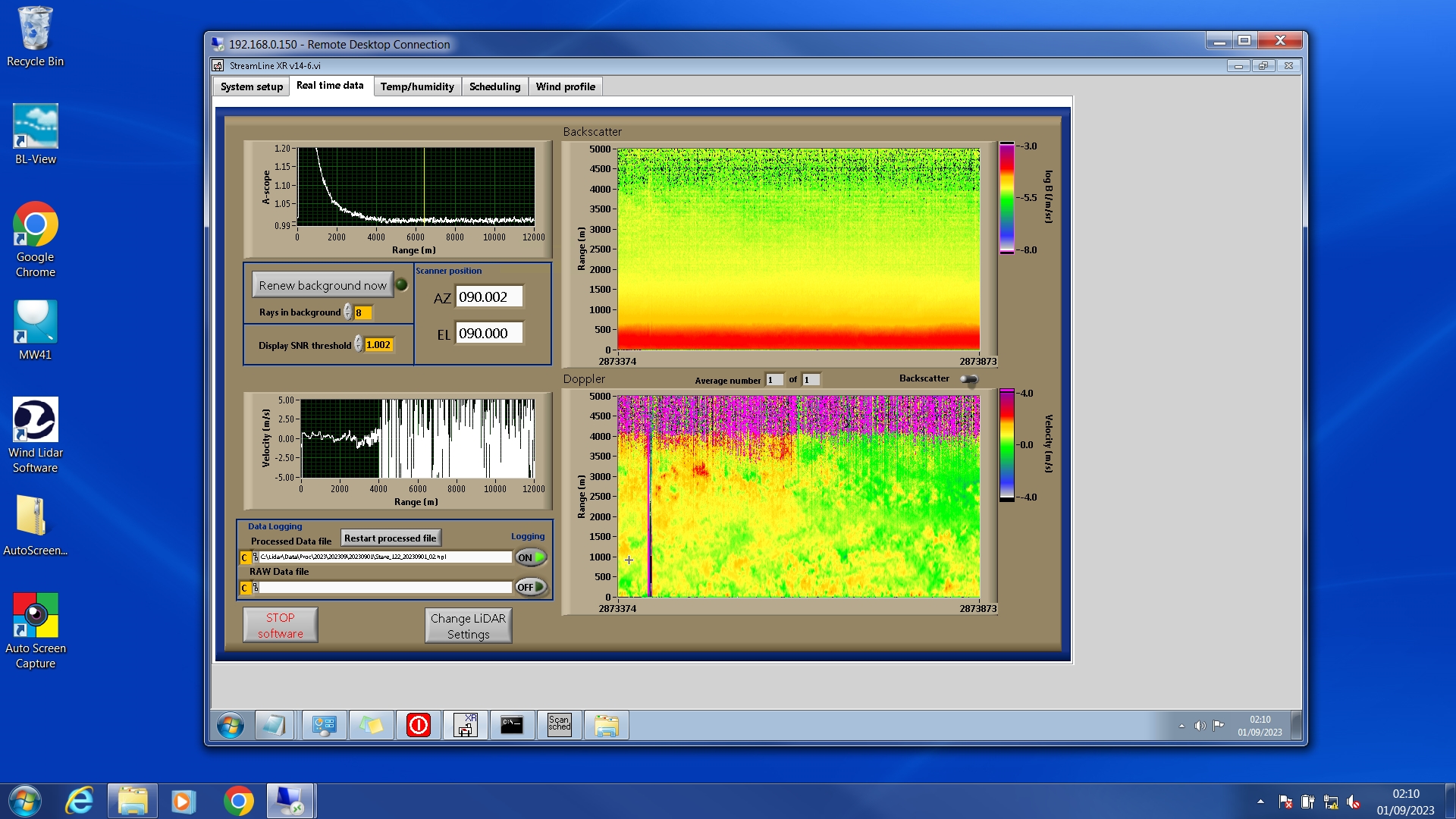Open Sticky Notes in remote taskbar

(371, 726)
